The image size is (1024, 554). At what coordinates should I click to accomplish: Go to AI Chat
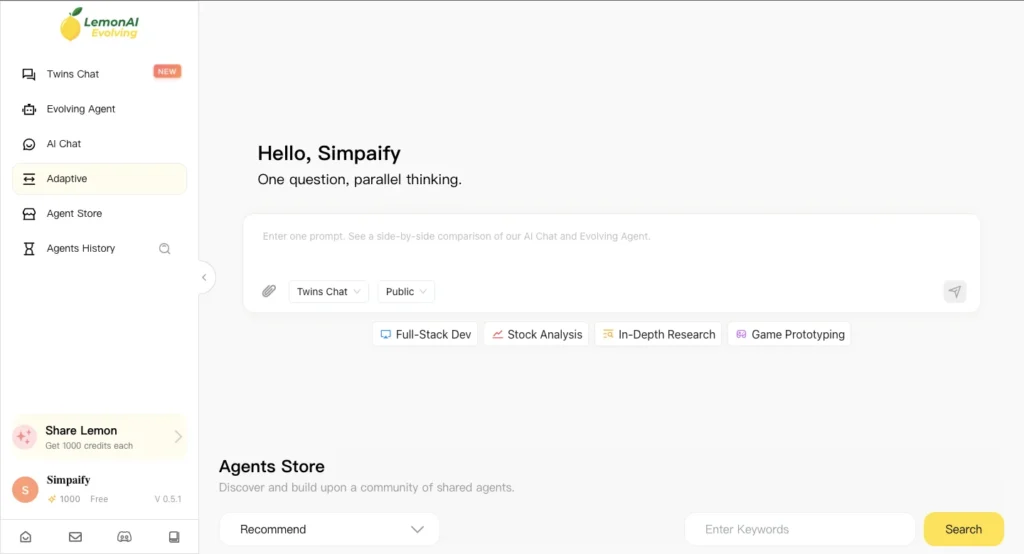coord(99,144)
